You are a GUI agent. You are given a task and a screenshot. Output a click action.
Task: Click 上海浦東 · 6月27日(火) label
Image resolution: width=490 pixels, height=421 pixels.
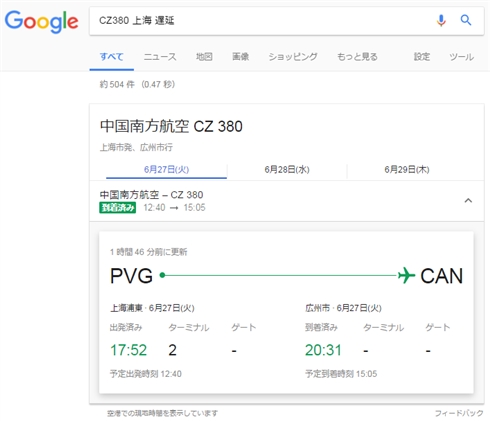[152, 308]
